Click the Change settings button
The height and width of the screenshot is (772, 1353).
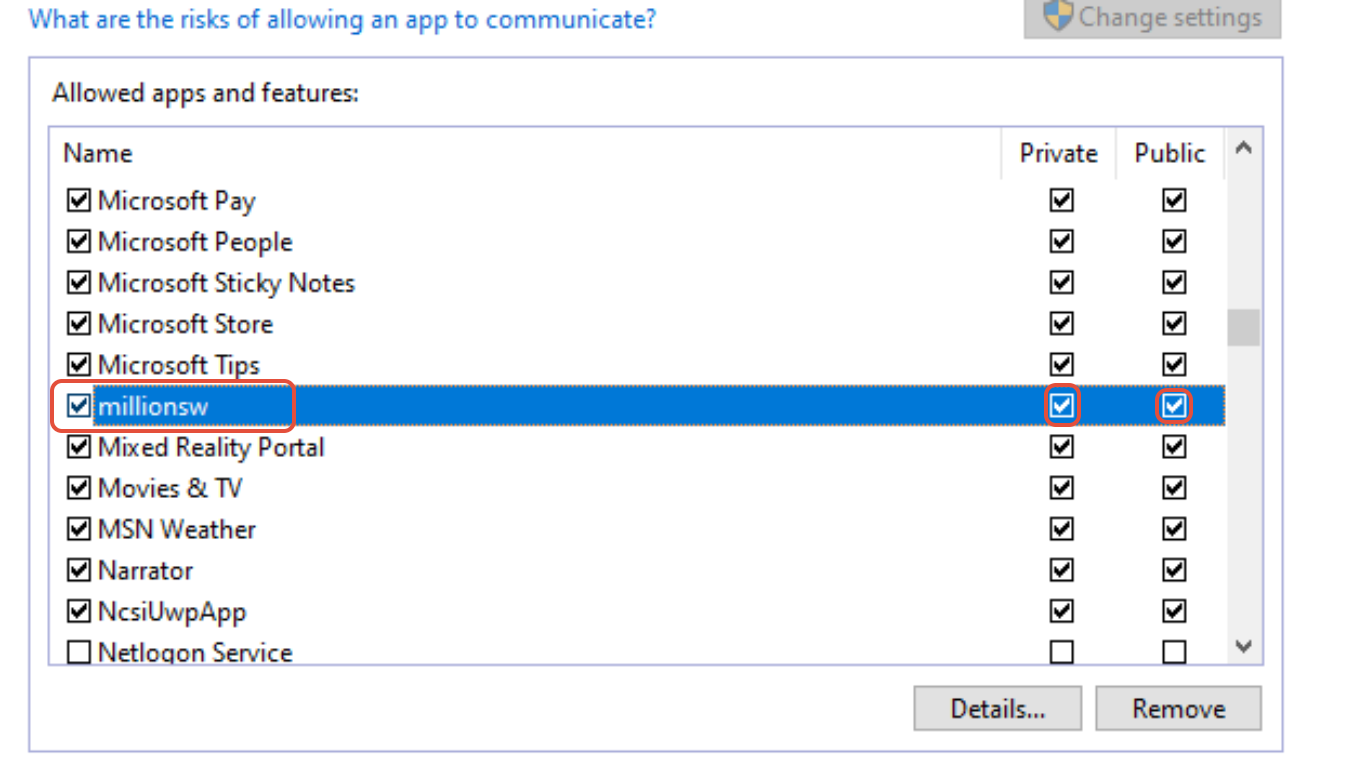coord(1152,18)
